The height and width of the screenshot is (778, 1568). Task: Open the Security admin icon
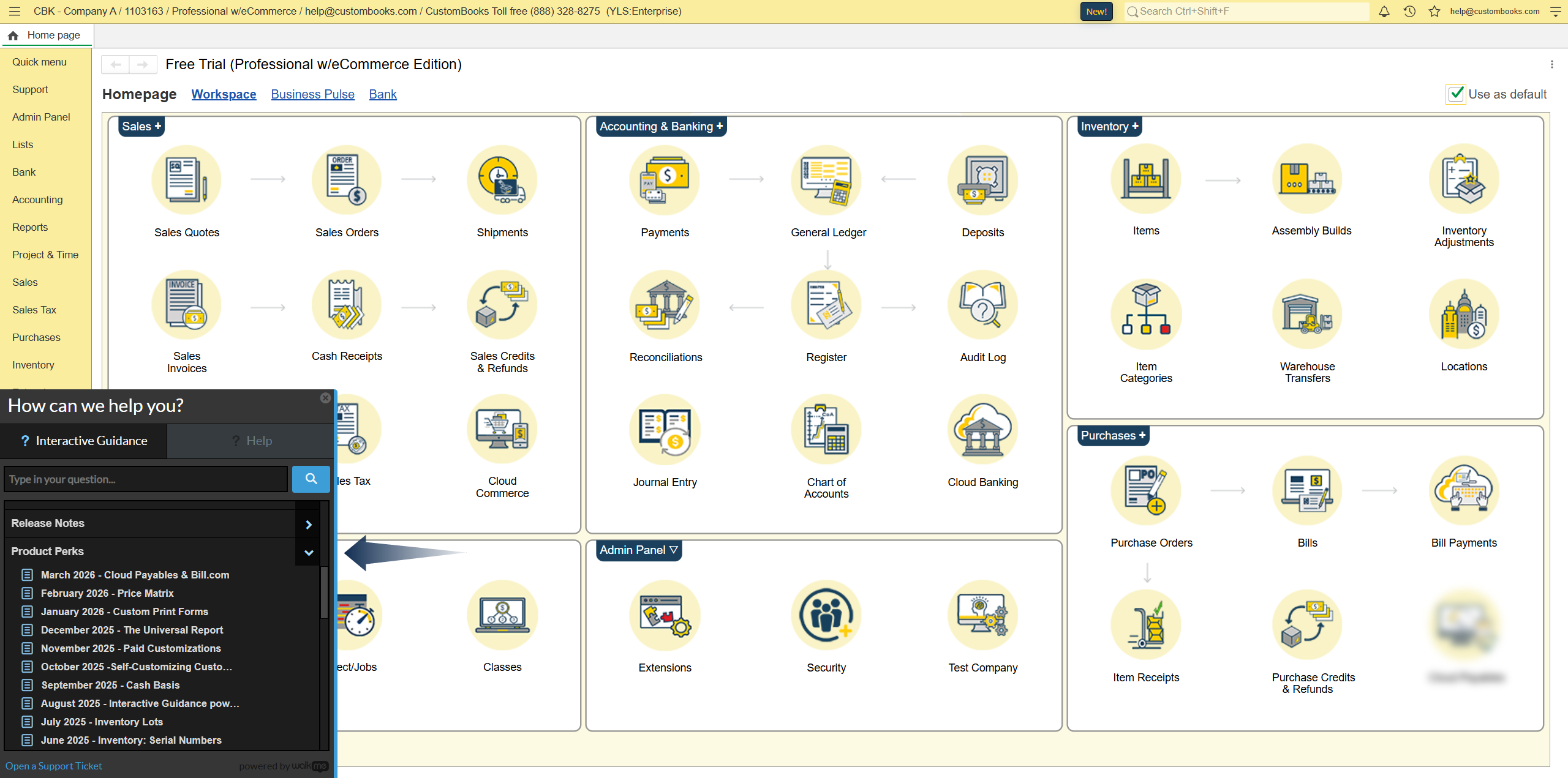826,615
